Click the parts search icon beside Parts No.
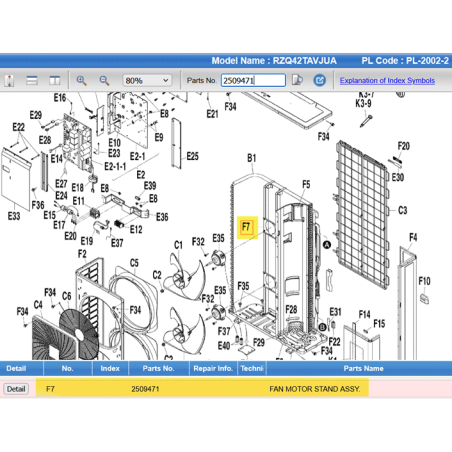Screen dimensions: 452x452 pyautogui.click(x=297, y=80)
